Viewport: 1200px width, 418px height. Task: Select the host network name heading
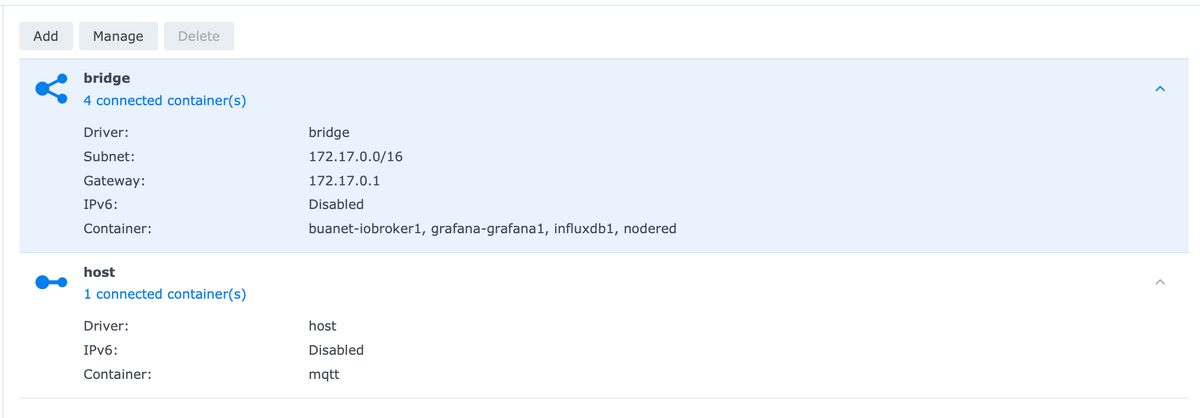[x=100, y=271]
